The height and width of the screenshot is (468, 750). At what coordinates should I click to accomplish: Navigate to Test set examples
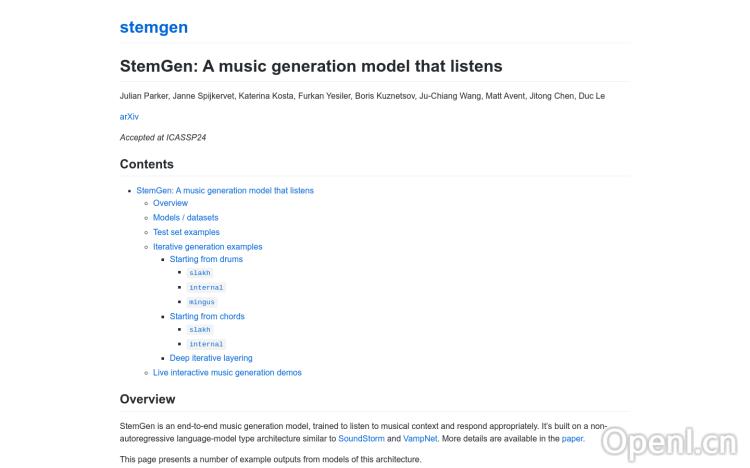(186, 232)
